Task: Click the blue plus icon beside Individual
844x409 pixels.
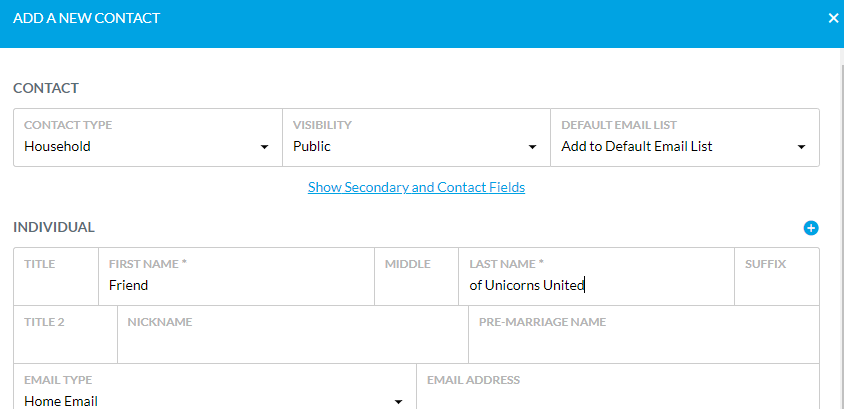Action: [x=811, y=228]
